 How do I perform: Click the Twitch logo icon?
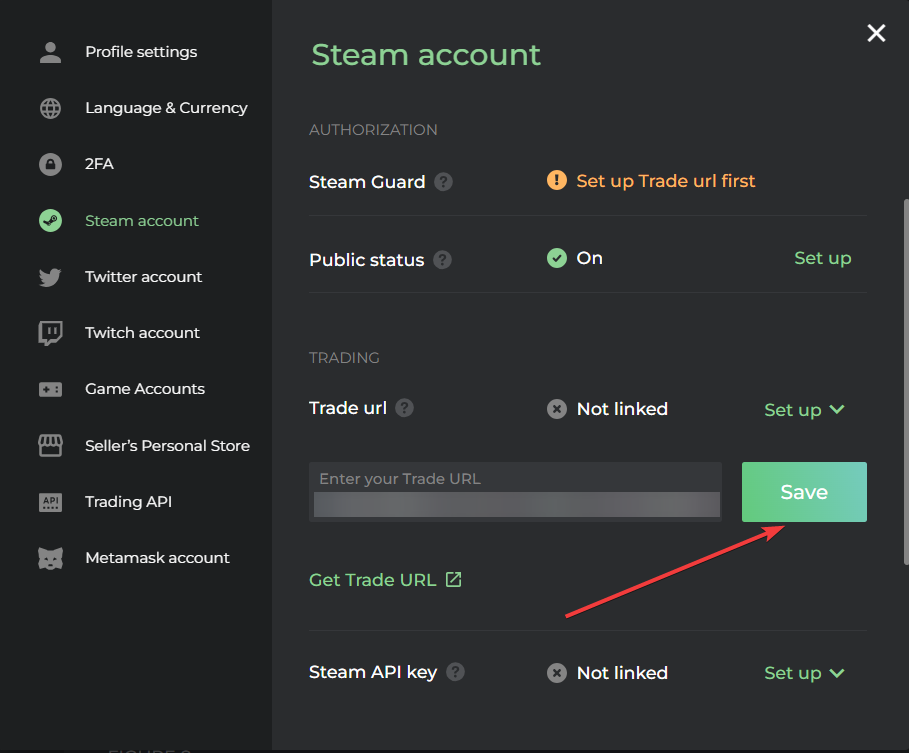50,333
